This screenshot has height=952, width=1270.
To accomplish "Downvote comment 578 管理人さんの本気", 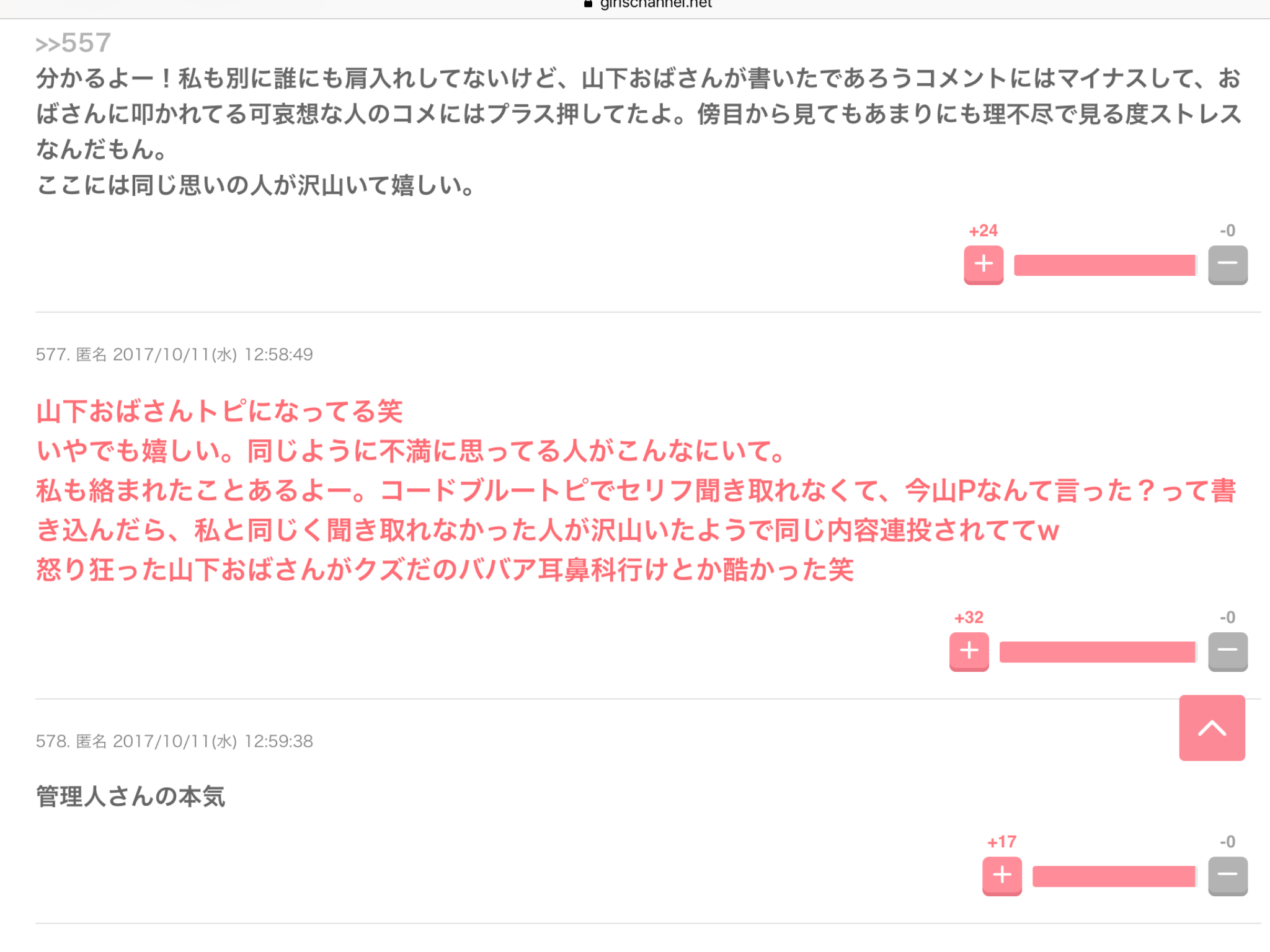I will click(1228, 876).
